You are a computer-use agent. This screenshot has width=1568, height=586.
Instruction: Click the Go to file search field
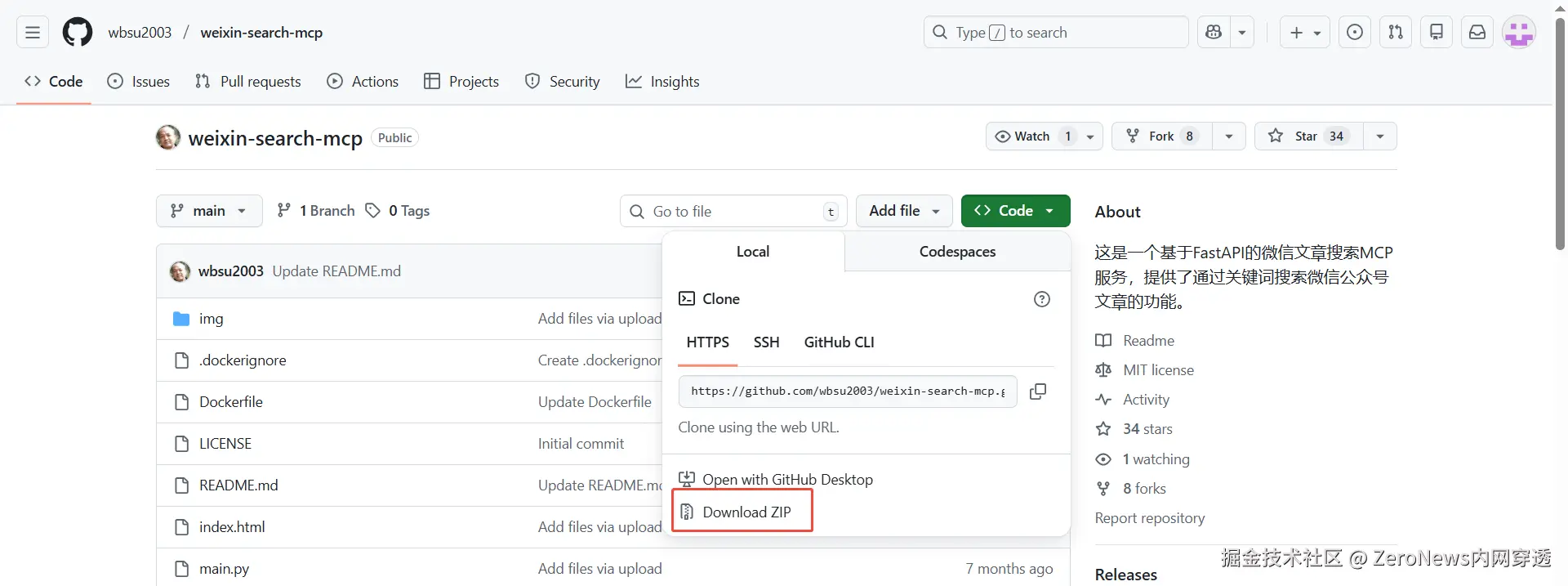[x=733, y=212]
